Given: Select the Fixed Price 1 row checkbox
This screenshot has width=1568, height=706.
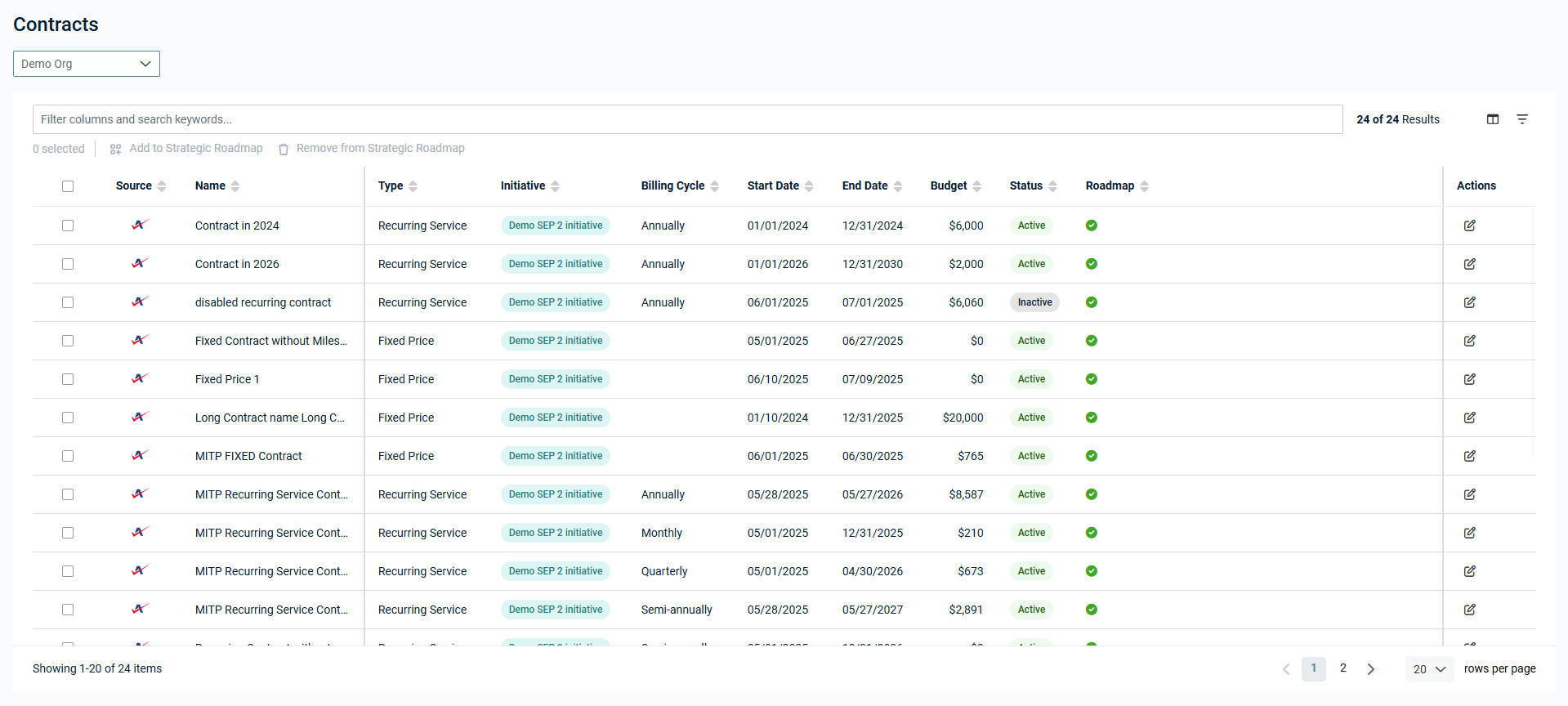Looking at the screenshot, I should tap(68, 379).
